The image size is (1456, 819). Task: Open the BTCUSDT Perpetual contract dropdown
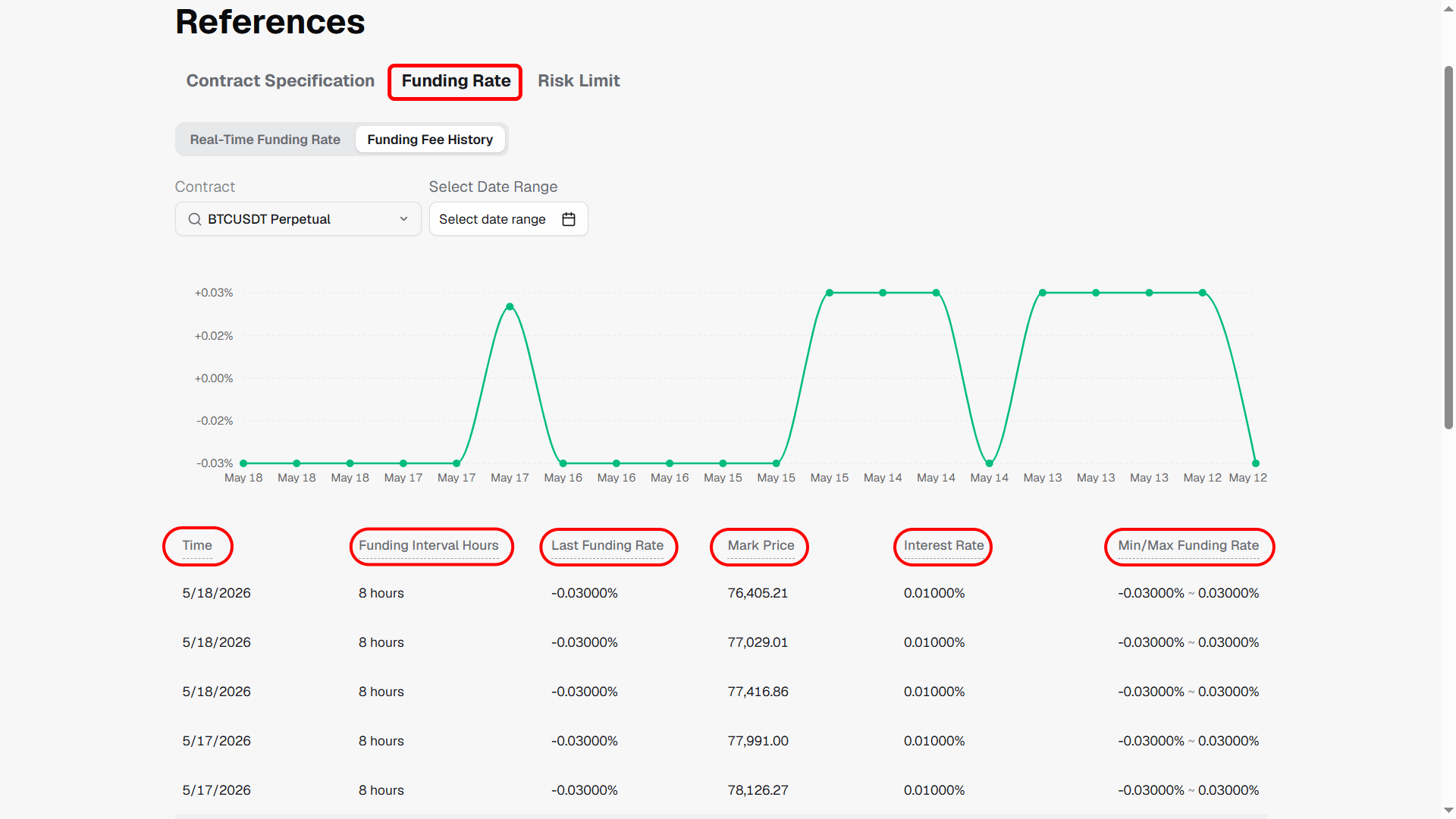pos(298,219)
